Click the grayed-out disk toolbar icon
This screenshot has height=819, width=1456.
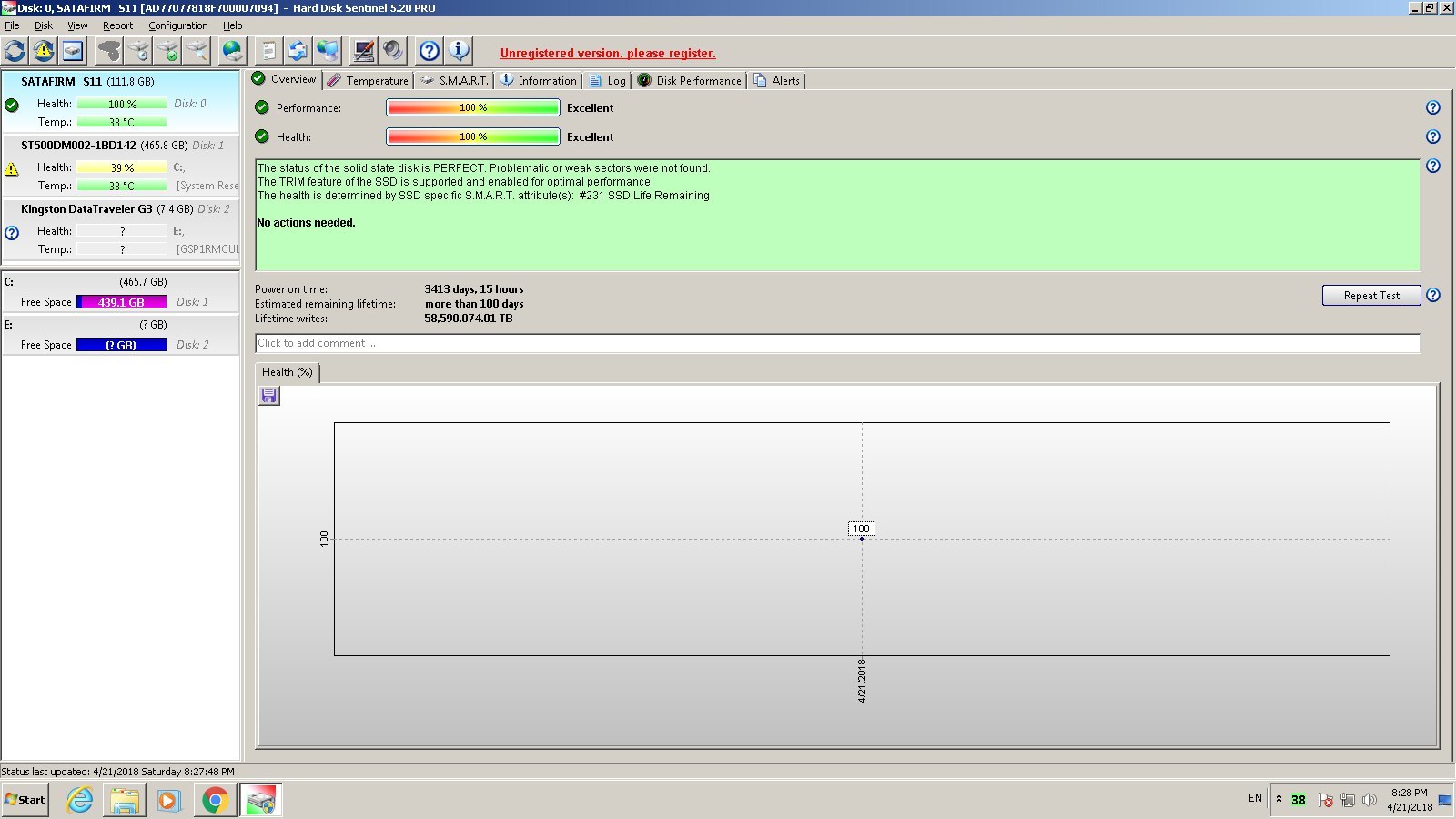(109, 51)
